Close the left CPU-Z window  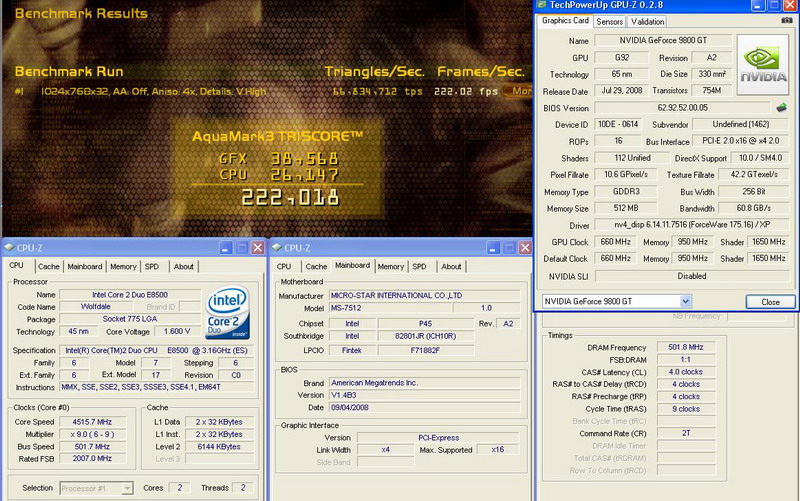pos(258,248)
